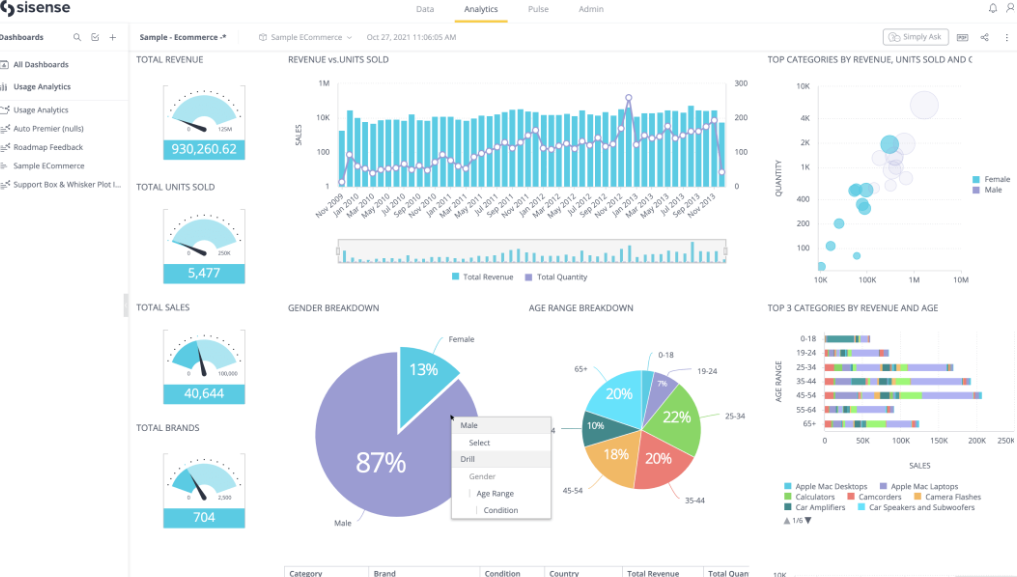Choose Age Range in the drill menu

click(x=495, y=493)
